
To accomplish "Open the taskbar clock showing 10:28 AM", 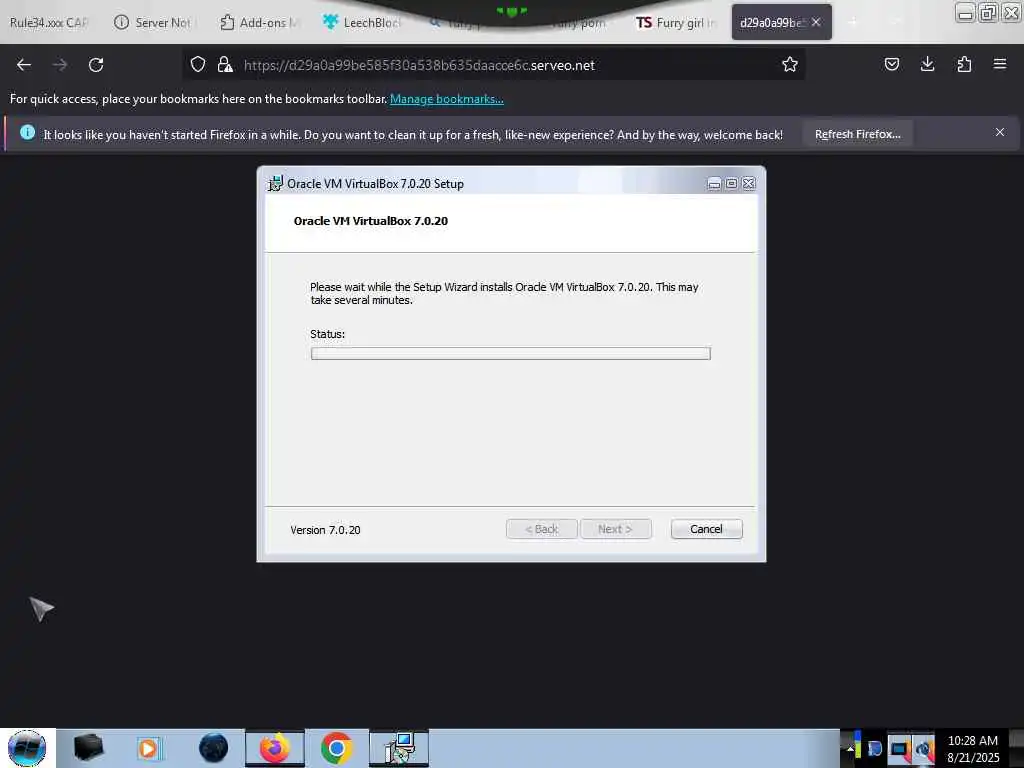I will 973,749.
